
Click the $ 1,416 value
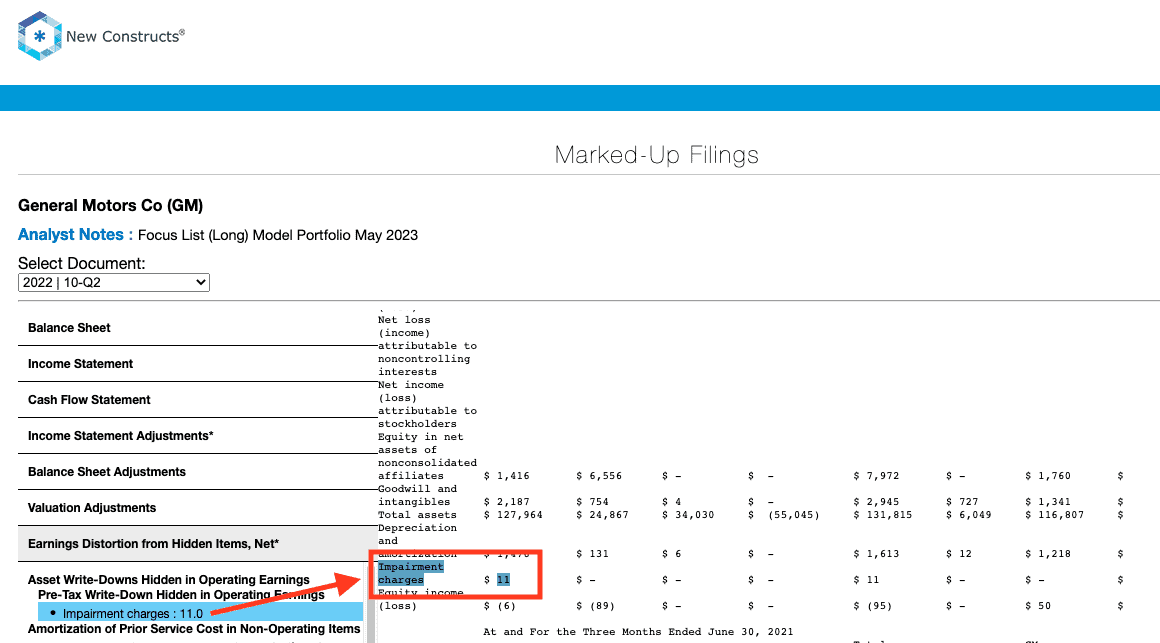coord(507,476)
